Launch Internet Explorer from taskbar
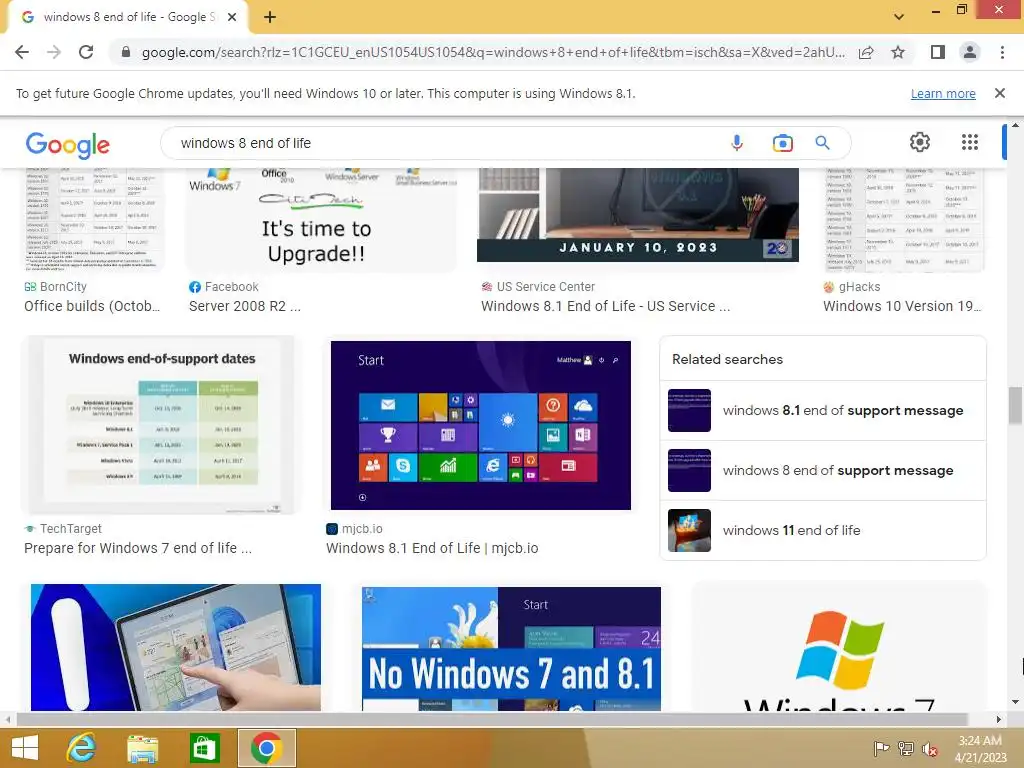 tap(81, 748)
